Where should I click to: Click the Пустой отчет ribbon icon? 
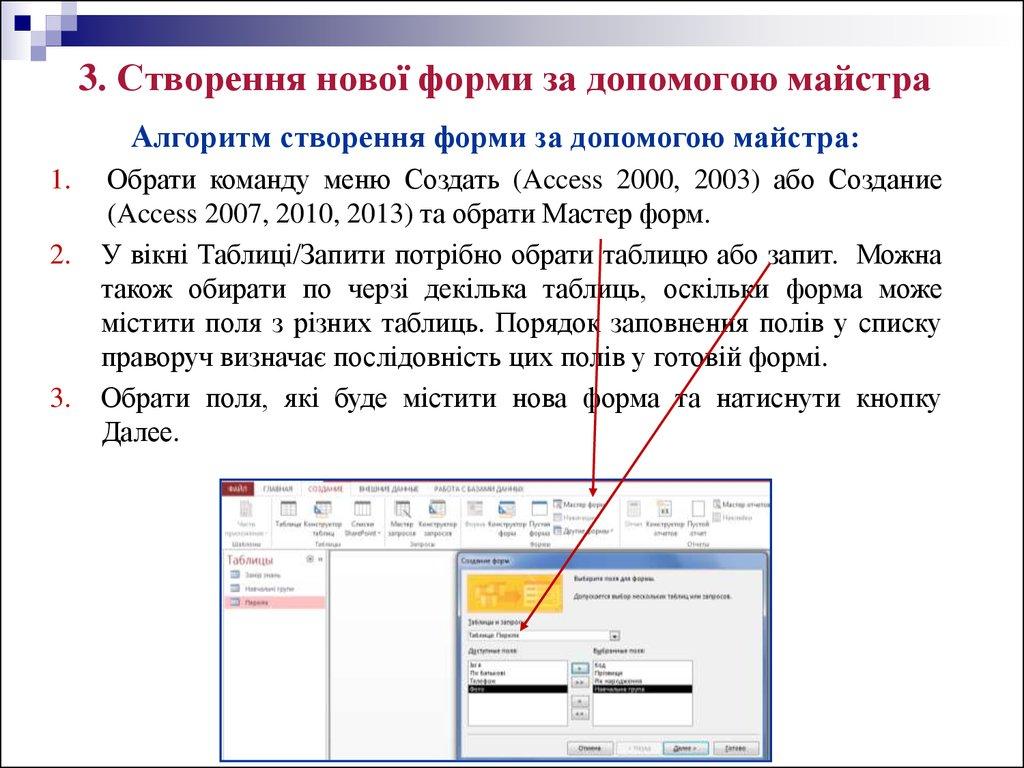coord(698,515)
